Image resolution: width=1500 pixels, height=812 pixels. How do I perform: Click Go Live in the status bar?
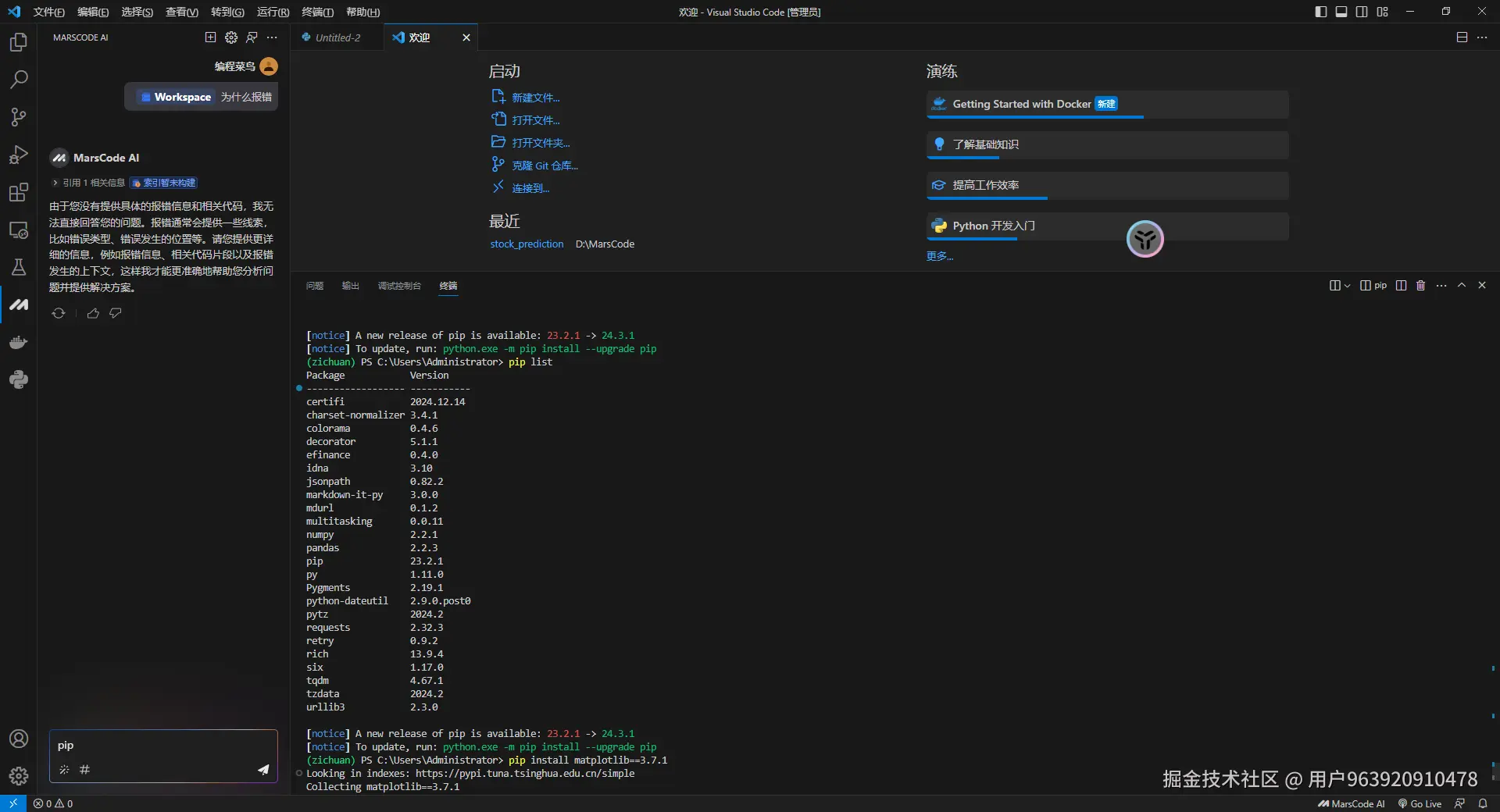[1420, 803]
